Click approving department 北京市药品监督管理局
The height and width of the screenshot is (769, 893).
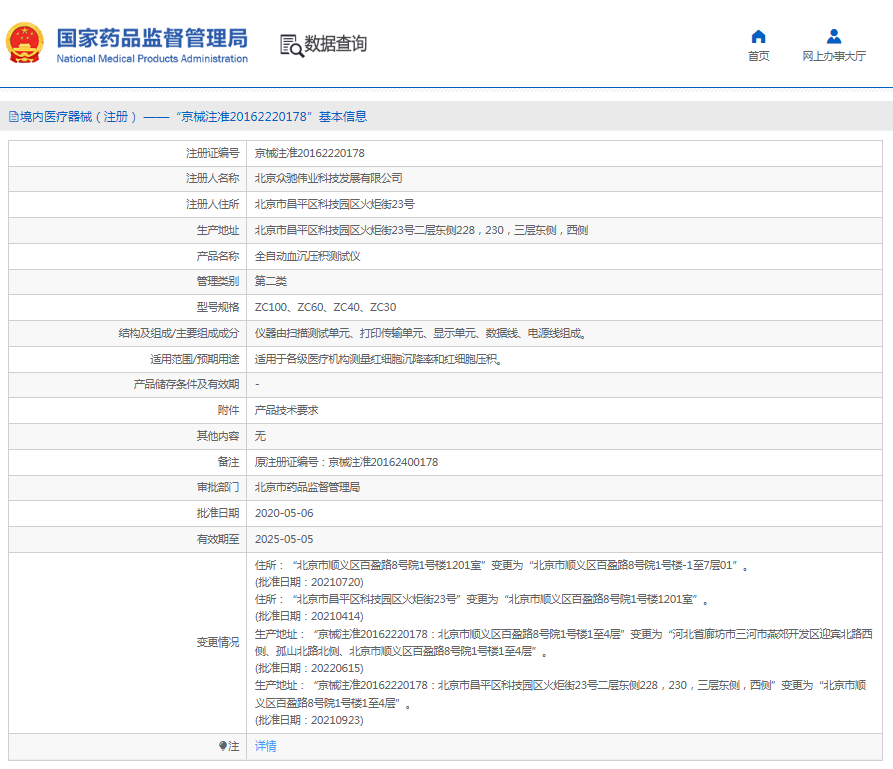point(308,488)
